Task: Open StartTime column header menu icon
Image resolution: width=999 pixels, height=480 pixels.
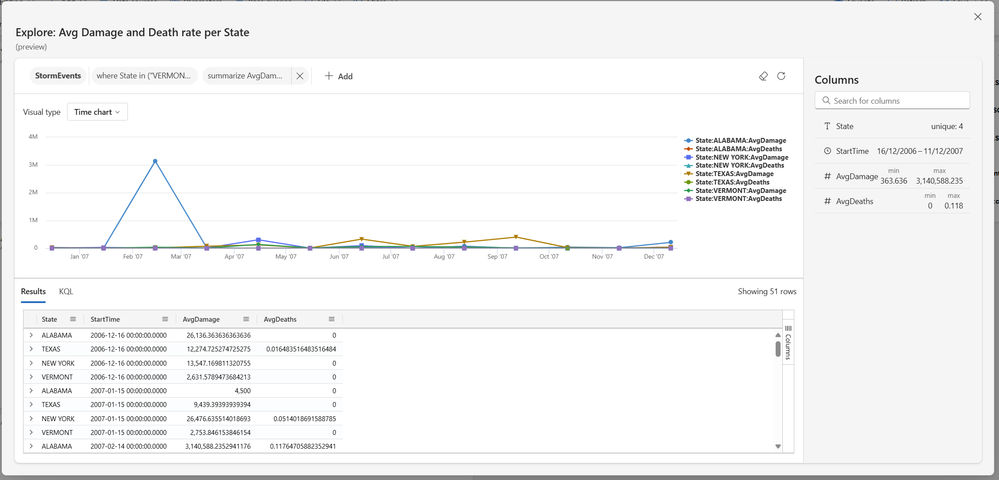Action: click(165, 319)
